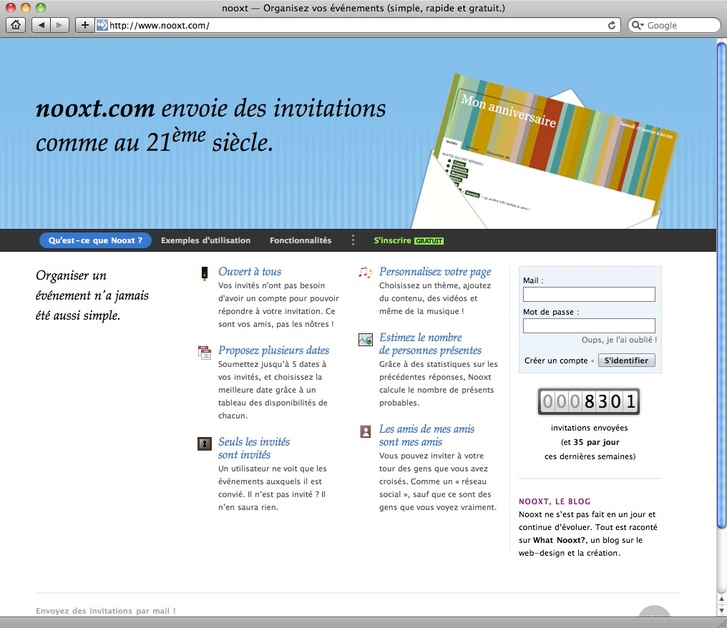Click the Google search field

click(674, 26)
